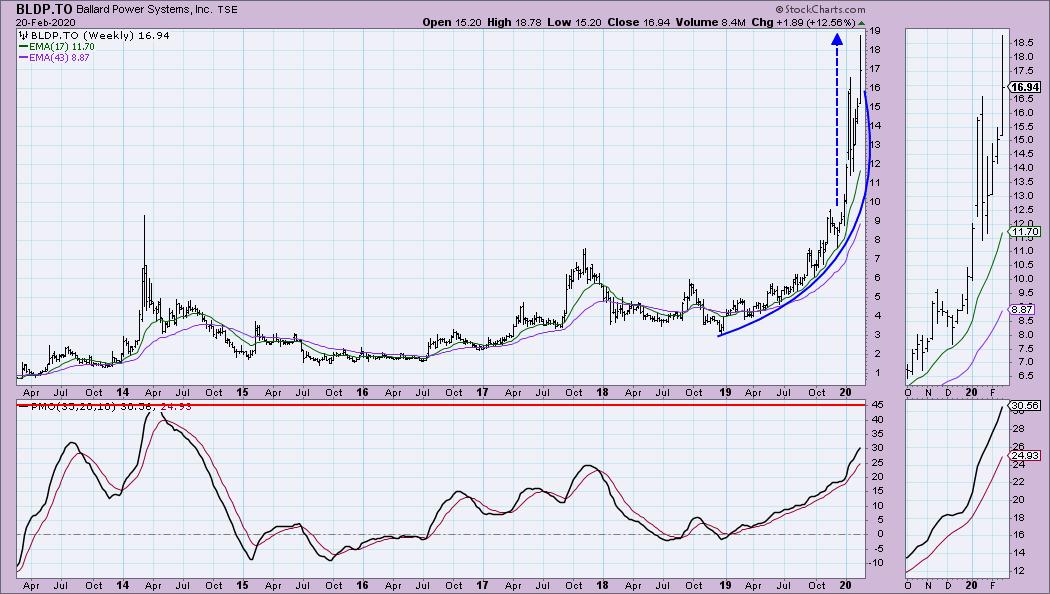Click the boxed 30.56 PMO value tag
The width and height of the screenshot is (1050, 594).
(1025, 406)
